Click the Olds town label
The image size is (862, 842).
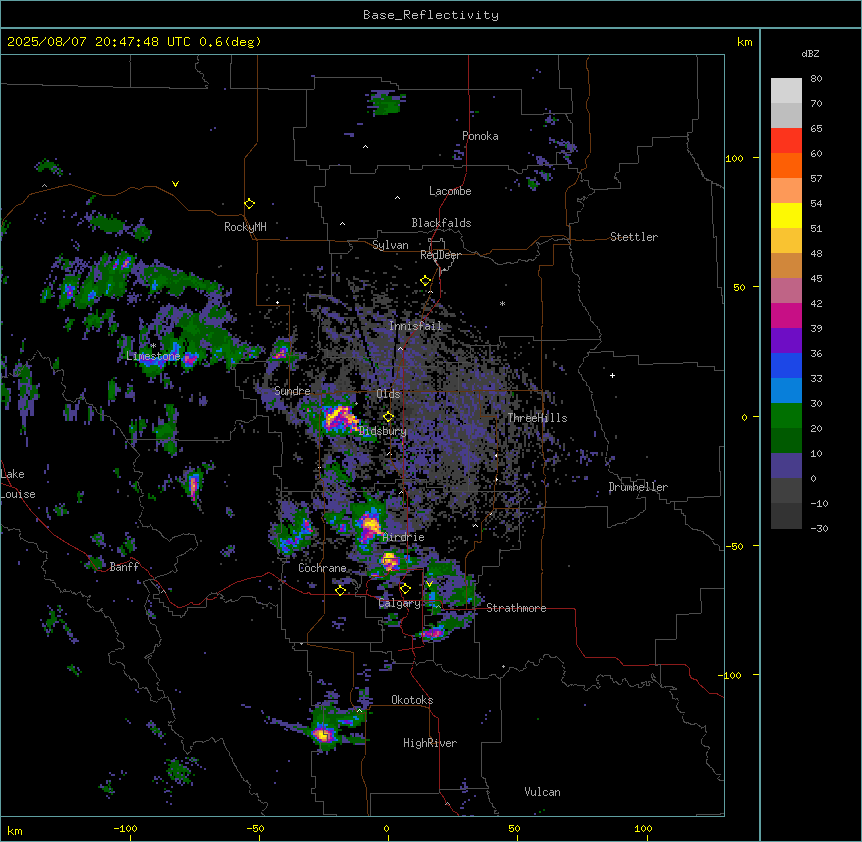click(x=388, y=394)
